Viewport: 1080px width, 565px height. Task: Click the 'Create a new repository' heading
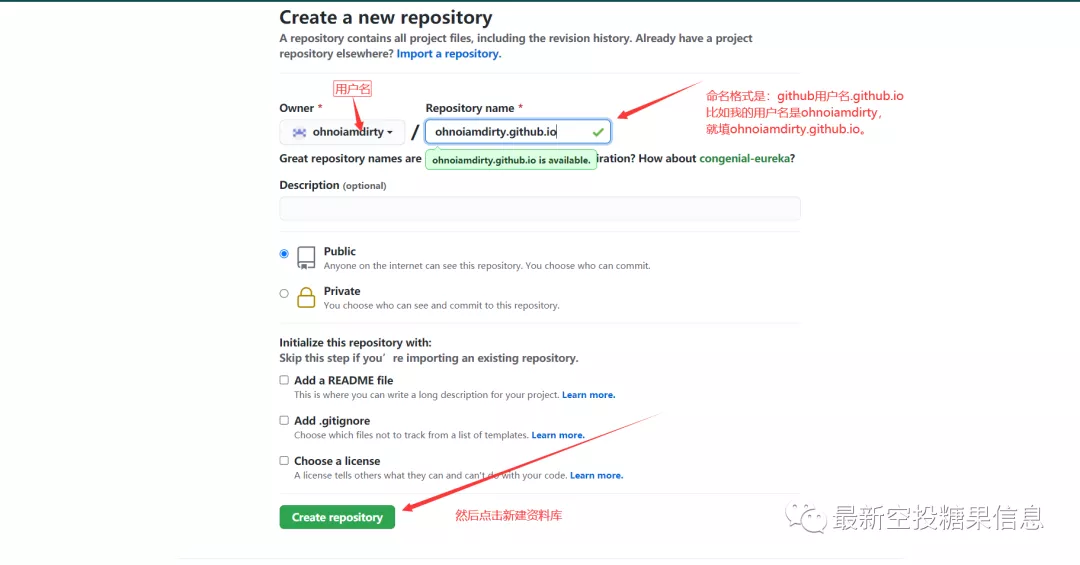[x=386, y=17]
